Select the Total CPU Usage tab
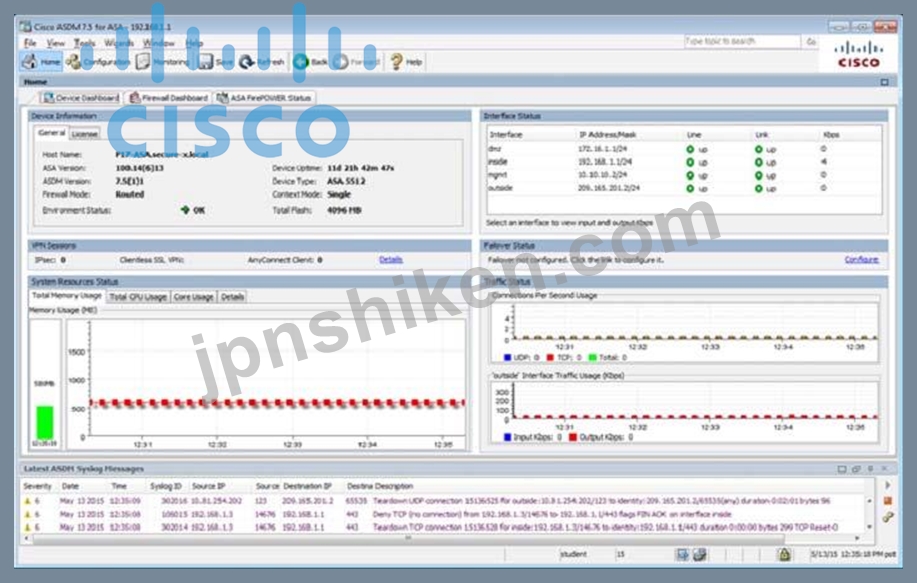 click(x=138, y=297)
